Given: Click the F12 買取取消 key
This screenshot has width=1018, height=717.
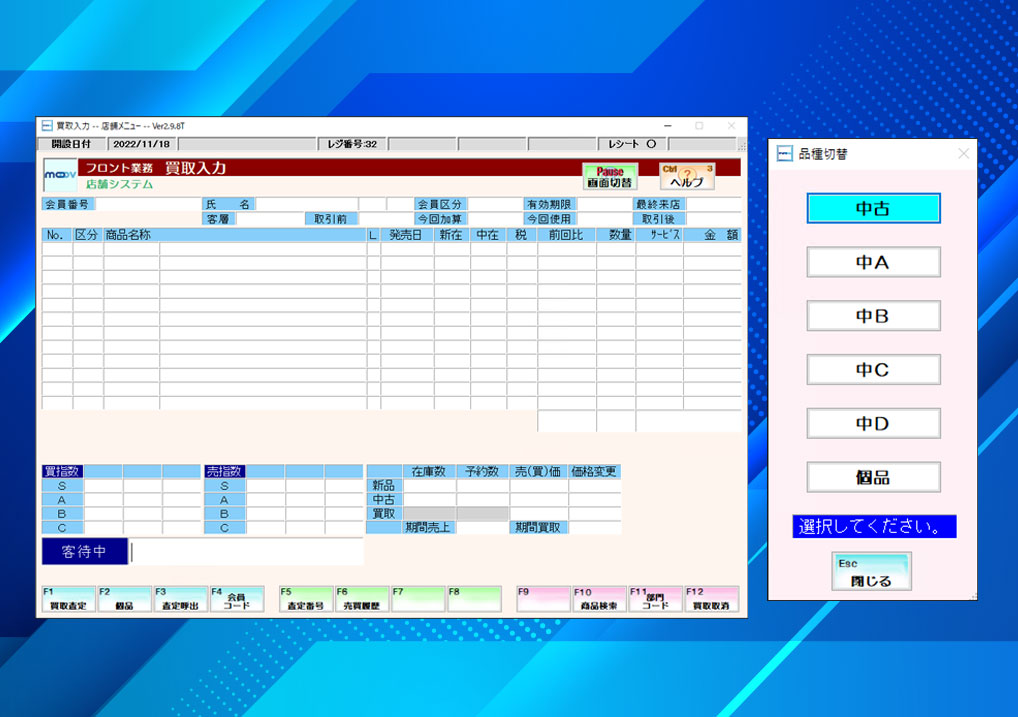Looking at the screenshot, I should (x=712, y=599).
